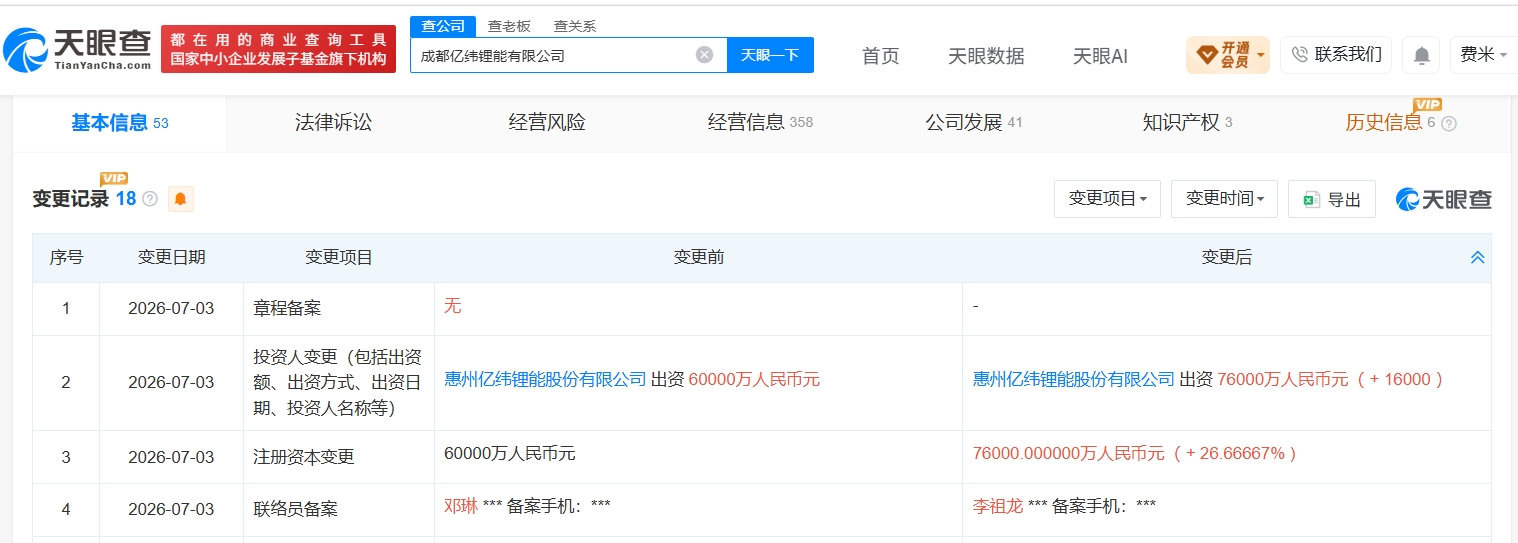Switch to the 查关系 search tab

(575, 26)
